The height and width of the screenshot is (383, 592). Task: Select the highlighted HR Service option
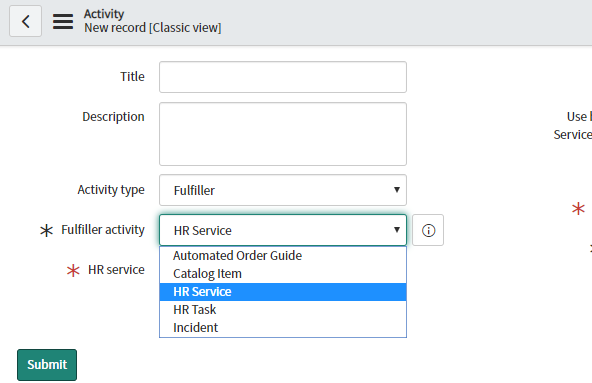tap(283, 292)
